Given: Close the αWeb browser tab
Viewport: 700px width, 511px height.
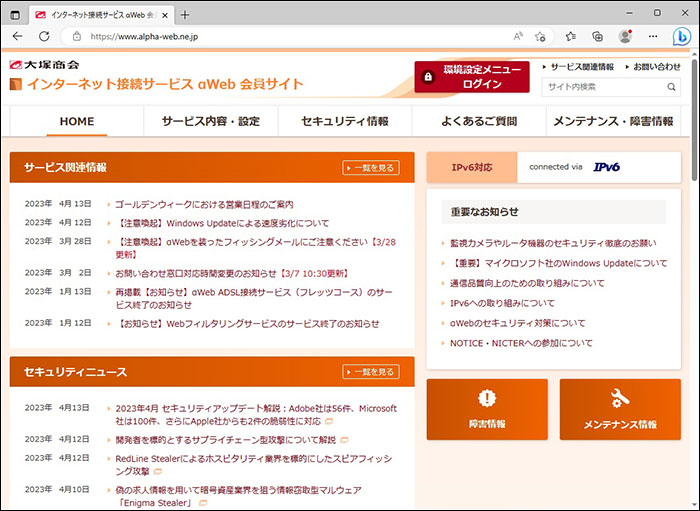Looking at the screenshot, I should coord(165,15).
